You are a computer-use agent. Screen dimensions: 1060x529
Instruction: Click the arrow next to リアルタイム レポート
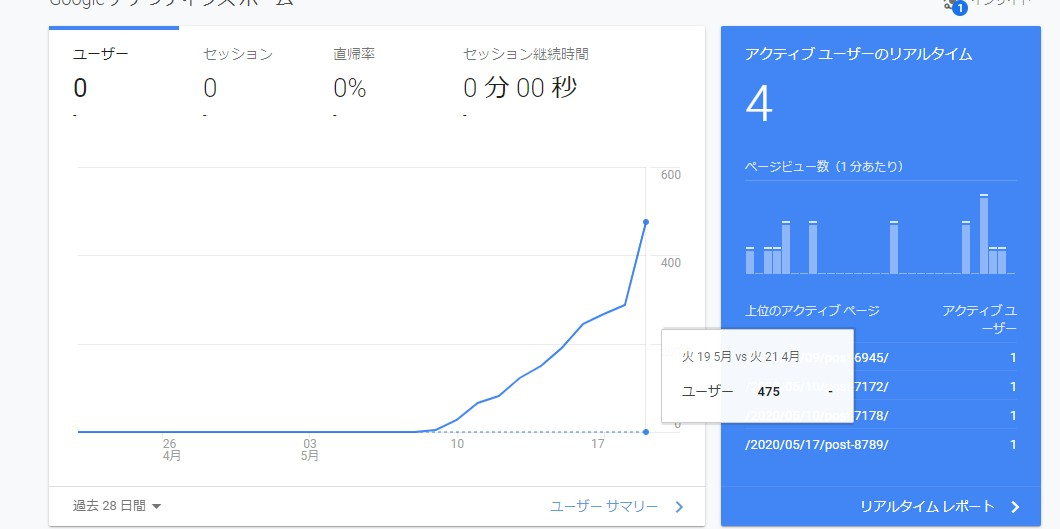pyautogui.click(x=1015, y=506)
